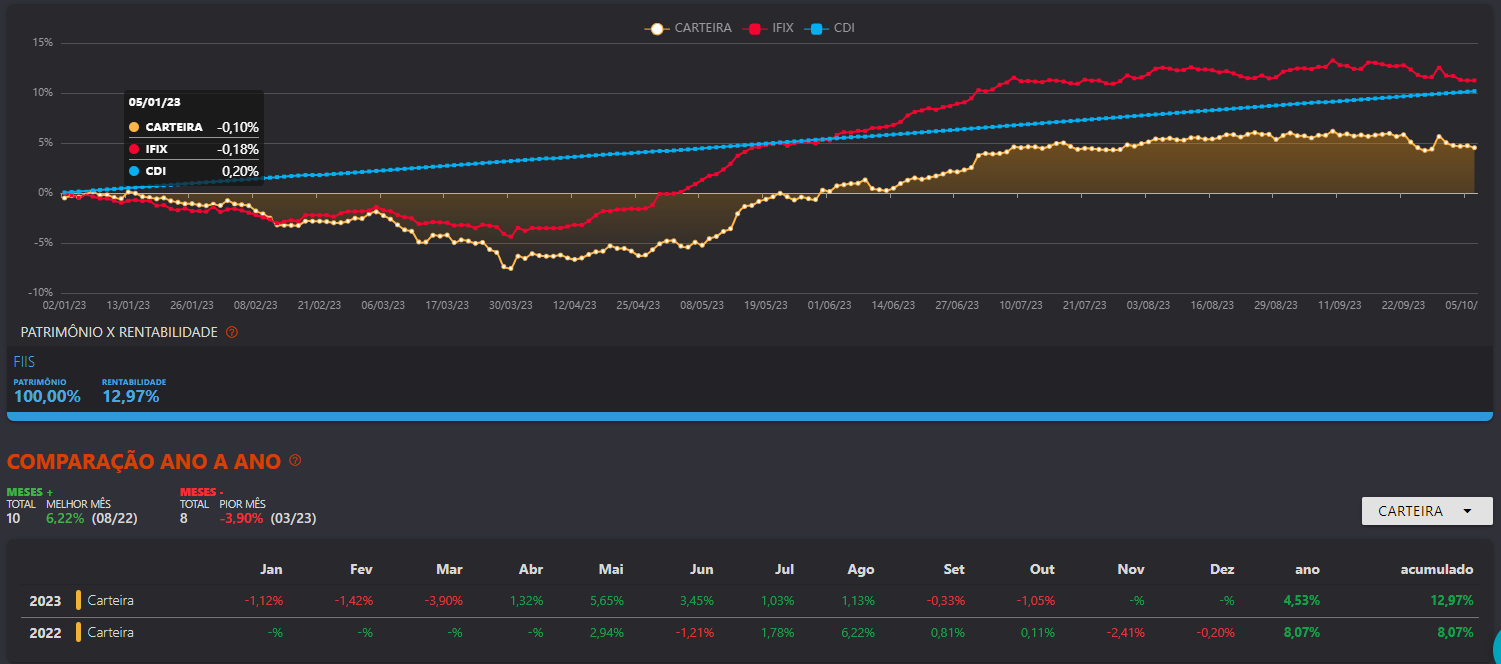Screen dimensions: 1501x664
Task: Toggle the IFIX series in chart legend
Action: coord(770,28)
